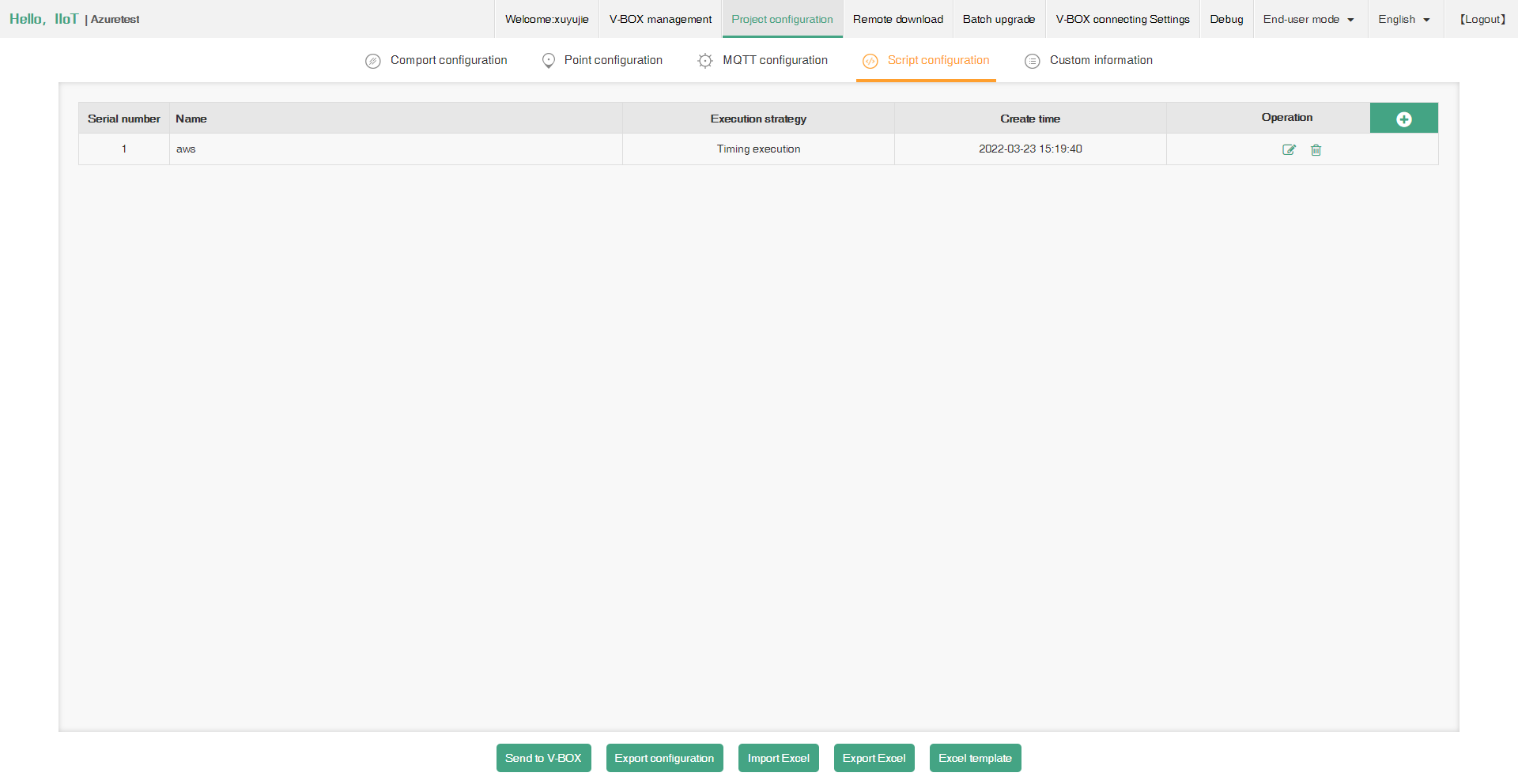Viewport: 1518px width, 784px height.
Task: Click the Import Excel button
Action: pyautogui.click(x=778, y=758)
